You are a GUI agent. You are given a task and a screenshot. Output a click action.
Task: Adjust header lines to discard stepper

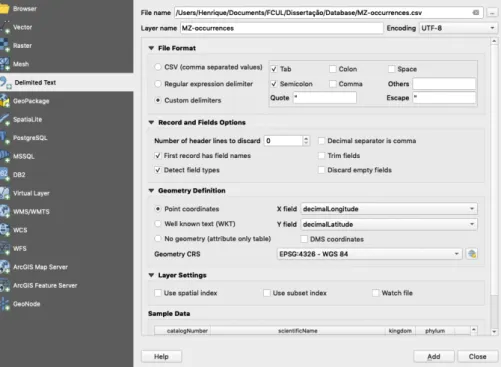306,141
